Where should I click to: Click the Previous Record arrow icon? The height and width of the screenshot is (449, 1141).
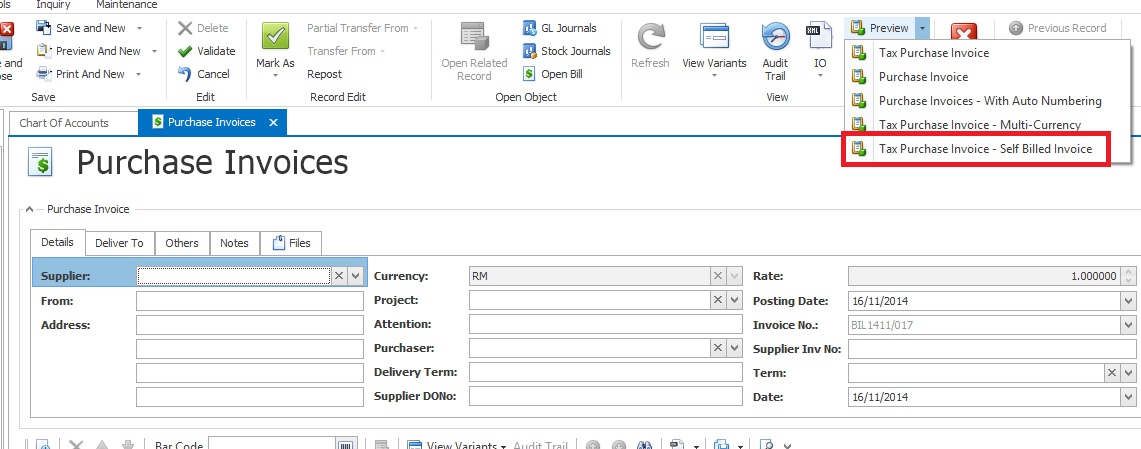click(x=1016, y=28)
